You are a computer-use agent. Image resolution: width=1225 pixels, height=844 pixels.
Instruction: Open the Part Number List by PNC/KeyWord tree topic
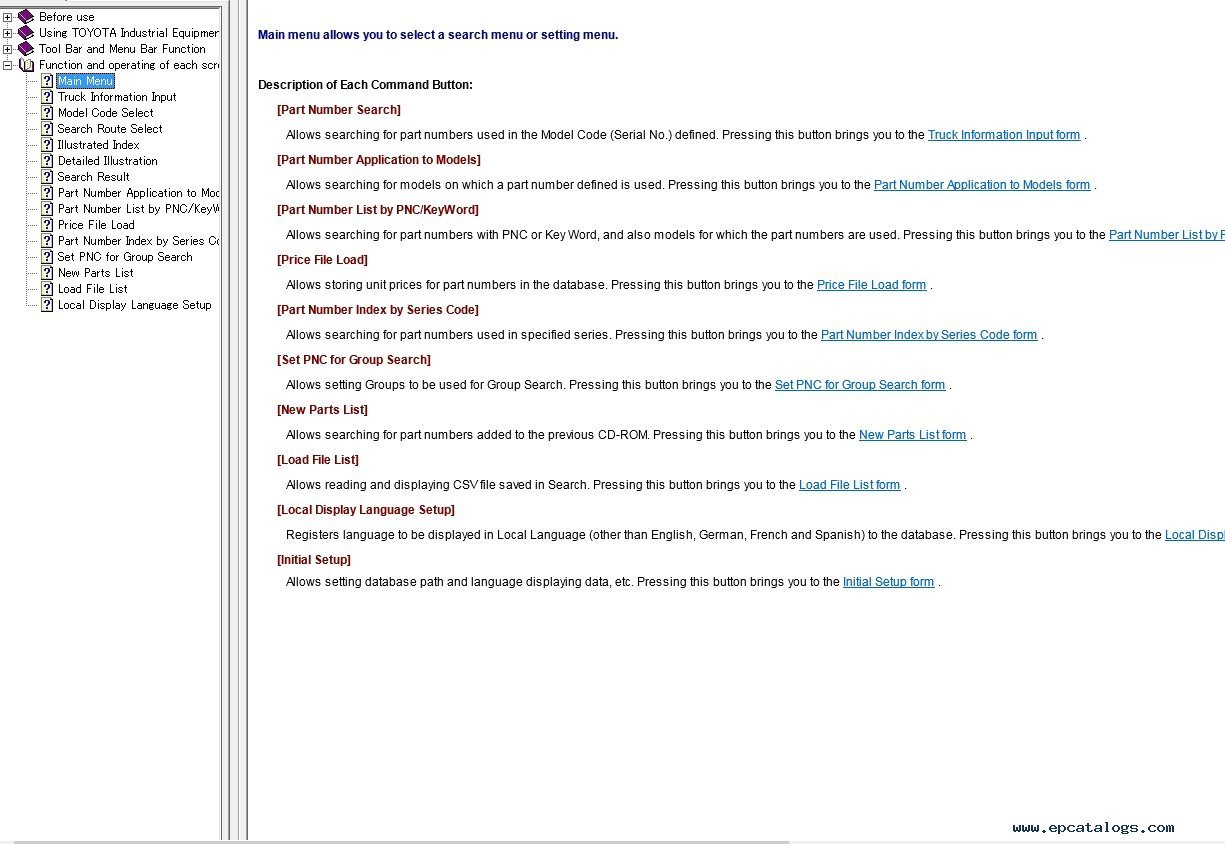pos(138,209)
